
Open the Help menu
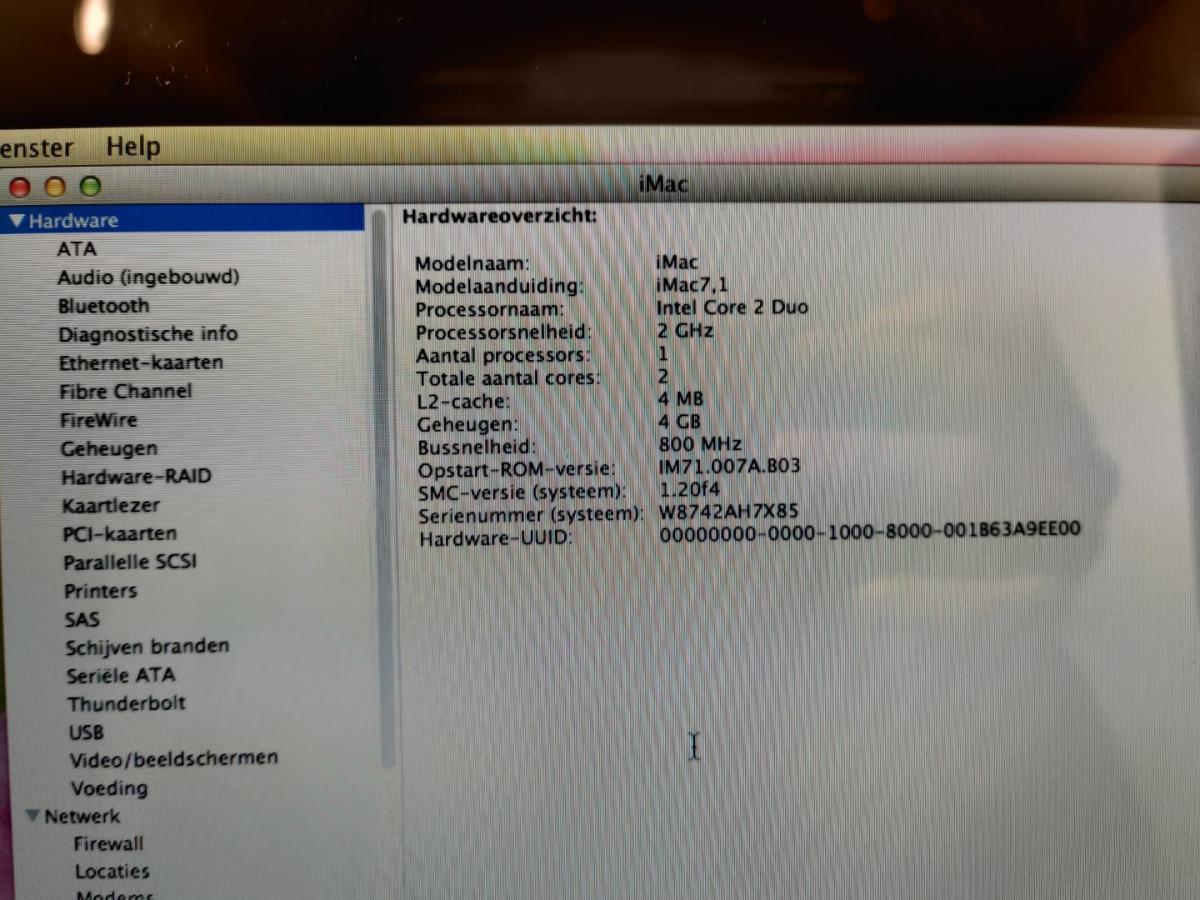point(133,147)
